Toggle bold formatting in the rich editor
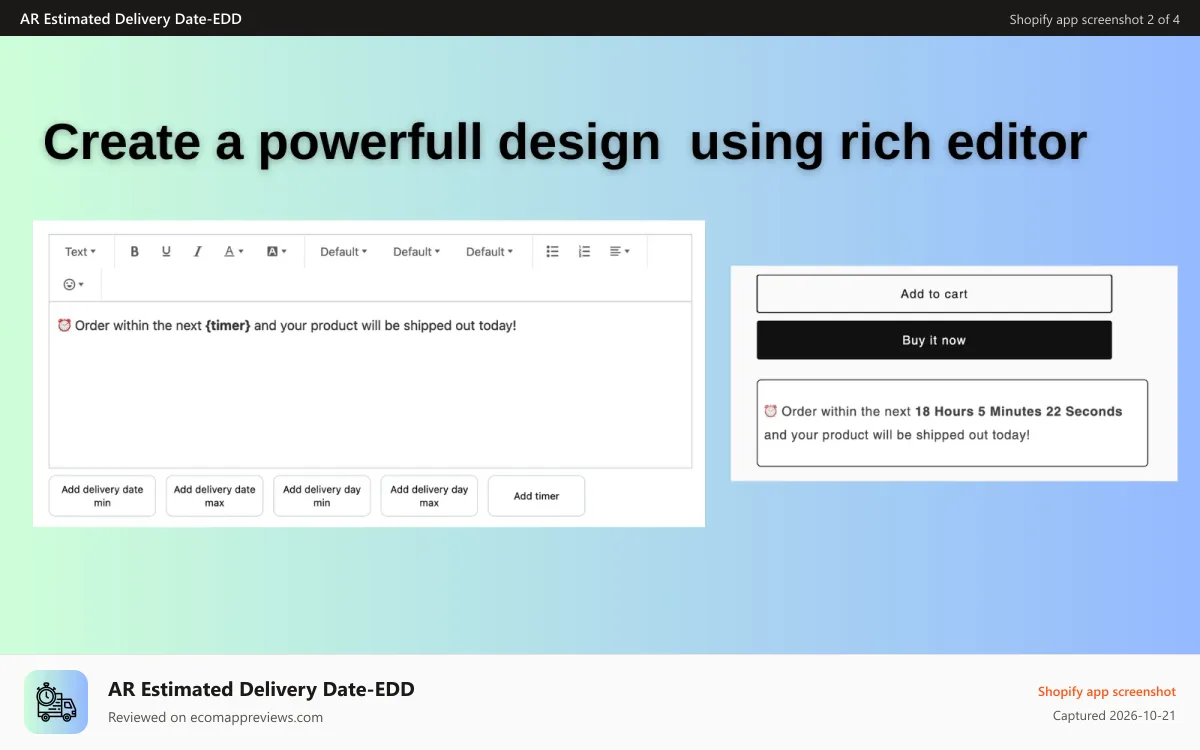Viewport: 1200px width, 750px height. coord(135,252)
